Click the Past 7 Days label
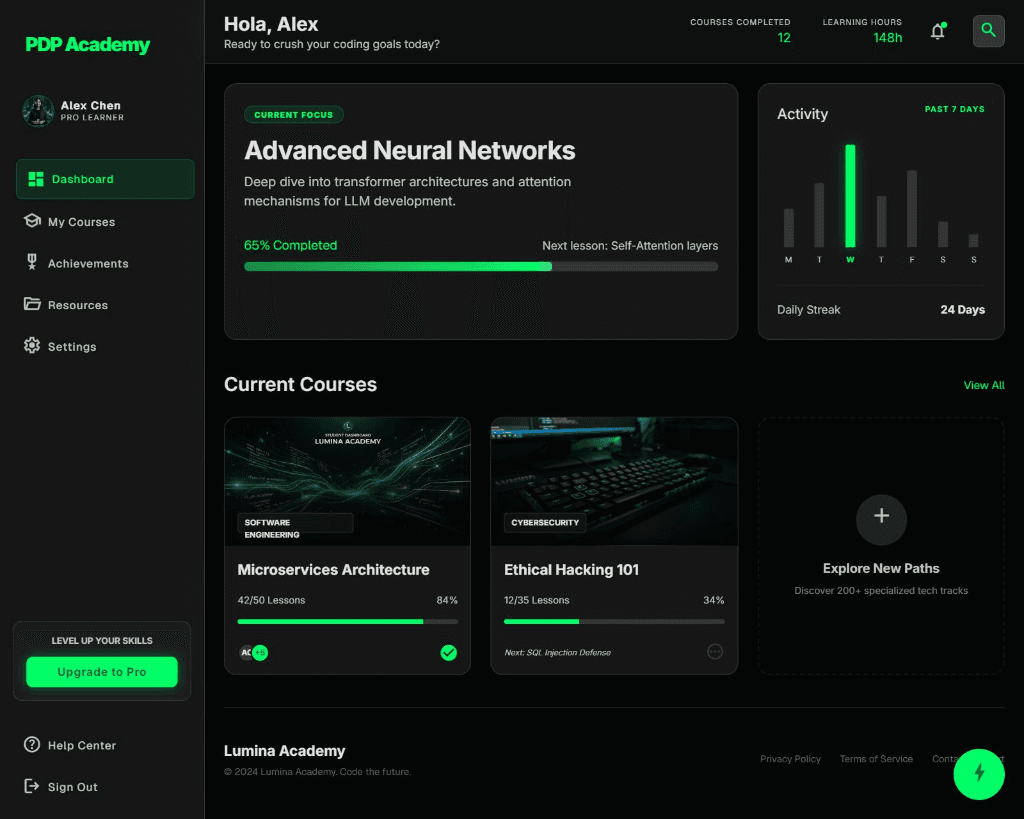 point(954,109)
